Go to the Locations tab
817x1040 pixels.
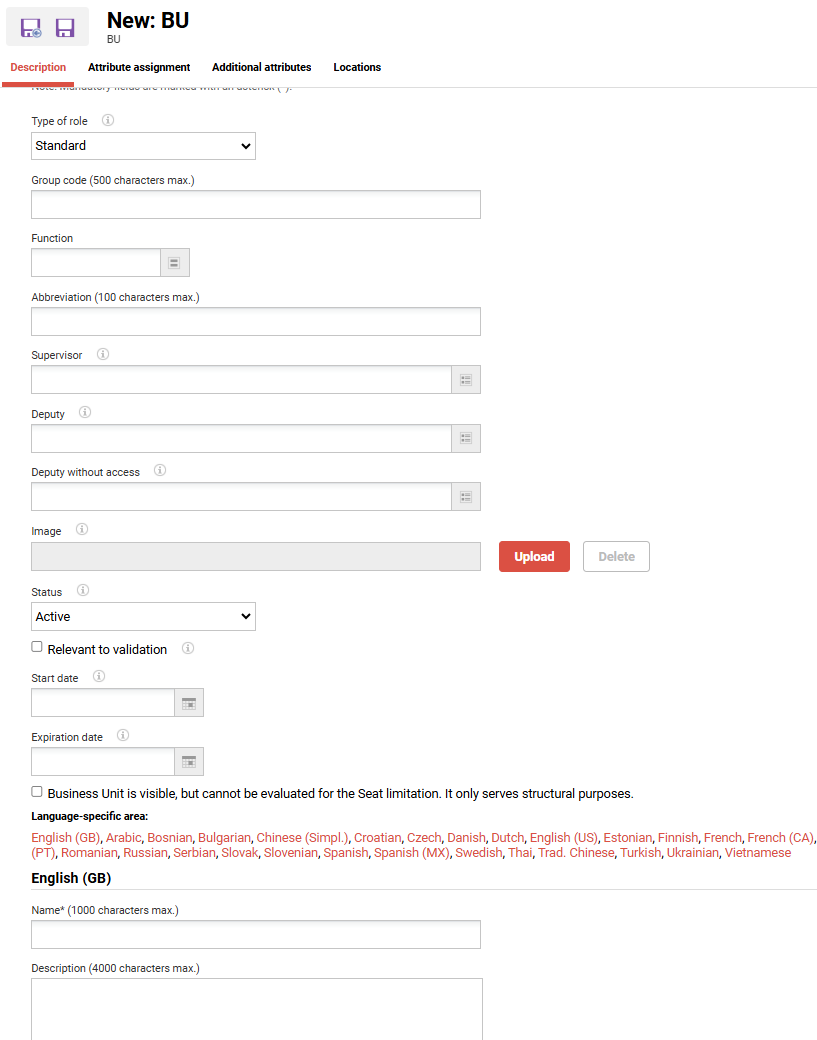(x=357, y=67)
